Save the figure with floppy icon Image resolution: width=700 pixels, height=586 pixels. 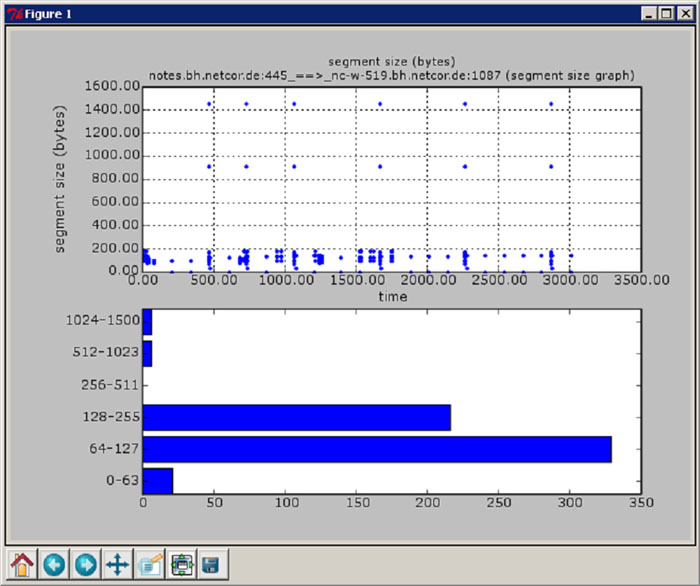pos(211,565)
